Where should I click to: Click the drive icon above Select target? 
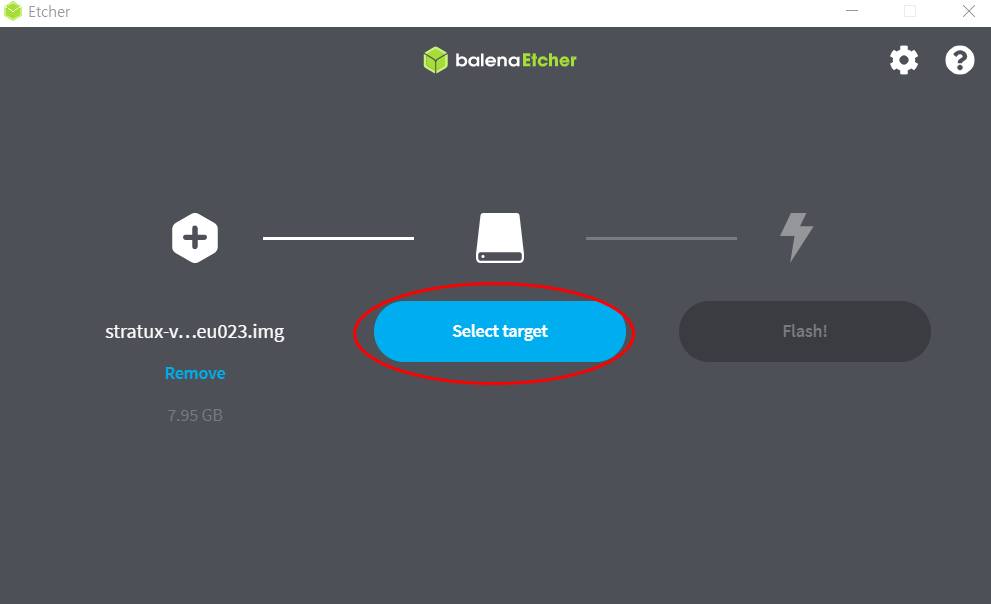point(500,238)
